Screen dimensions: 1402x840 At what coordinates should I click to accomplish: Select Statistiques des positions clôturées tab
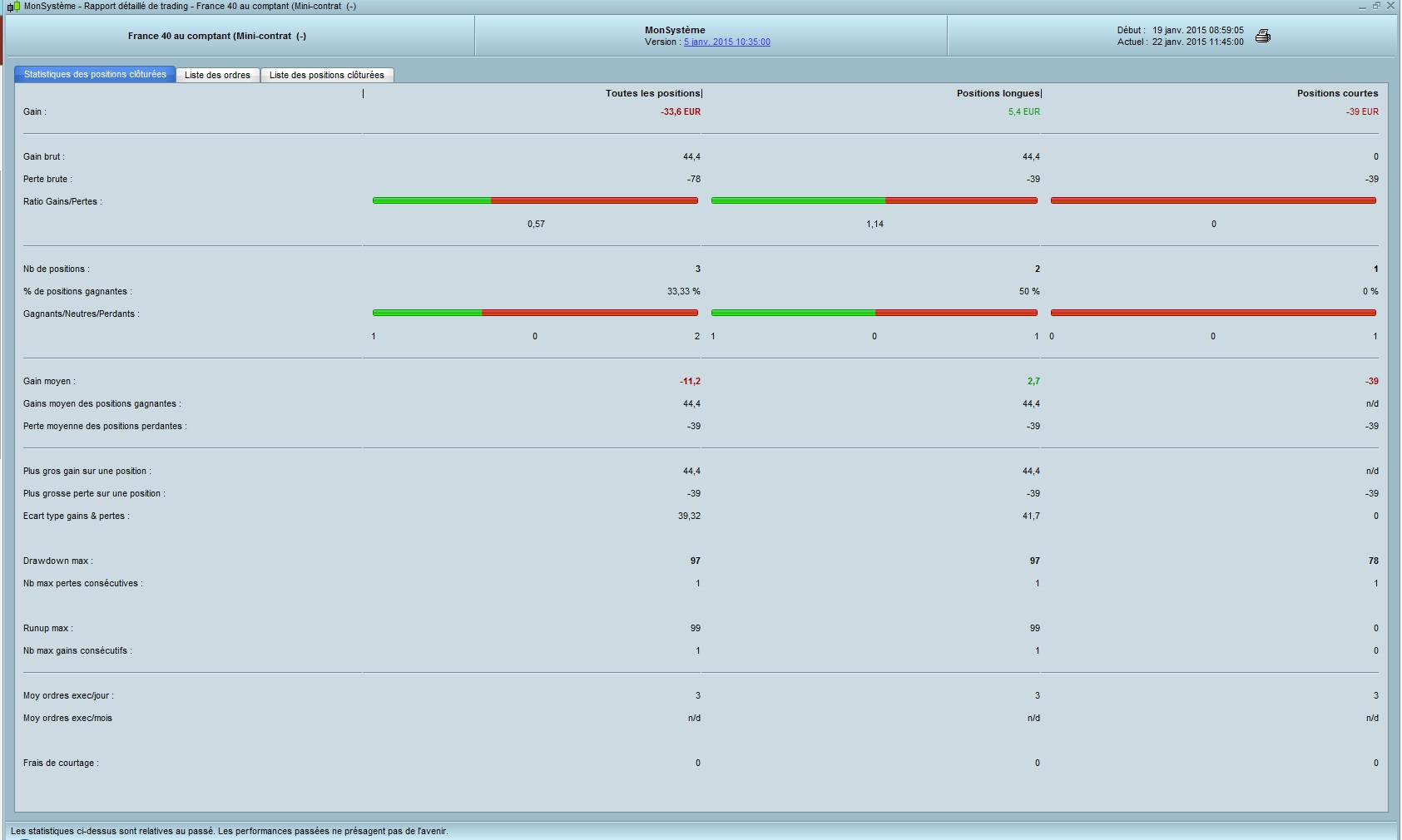(x=95, y=75)
